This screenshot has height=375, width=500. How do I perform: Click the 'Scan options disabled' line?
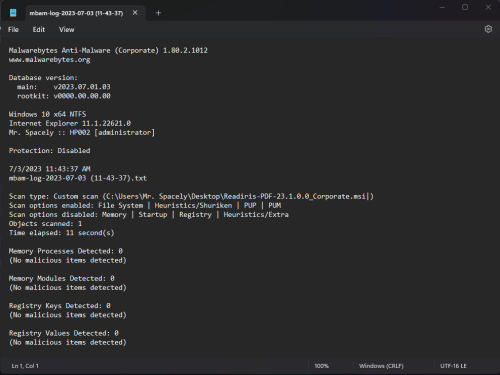coord(149,215)
